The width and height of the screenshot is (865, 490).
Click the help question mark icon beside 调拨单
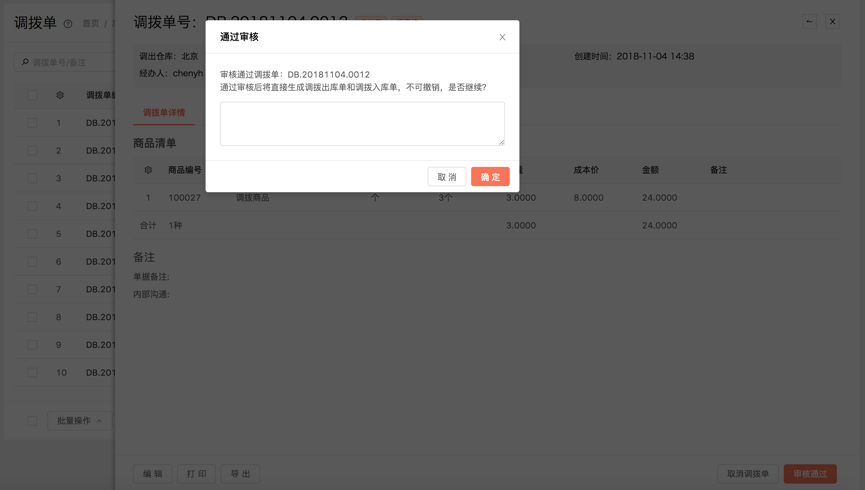pos(68,24)
